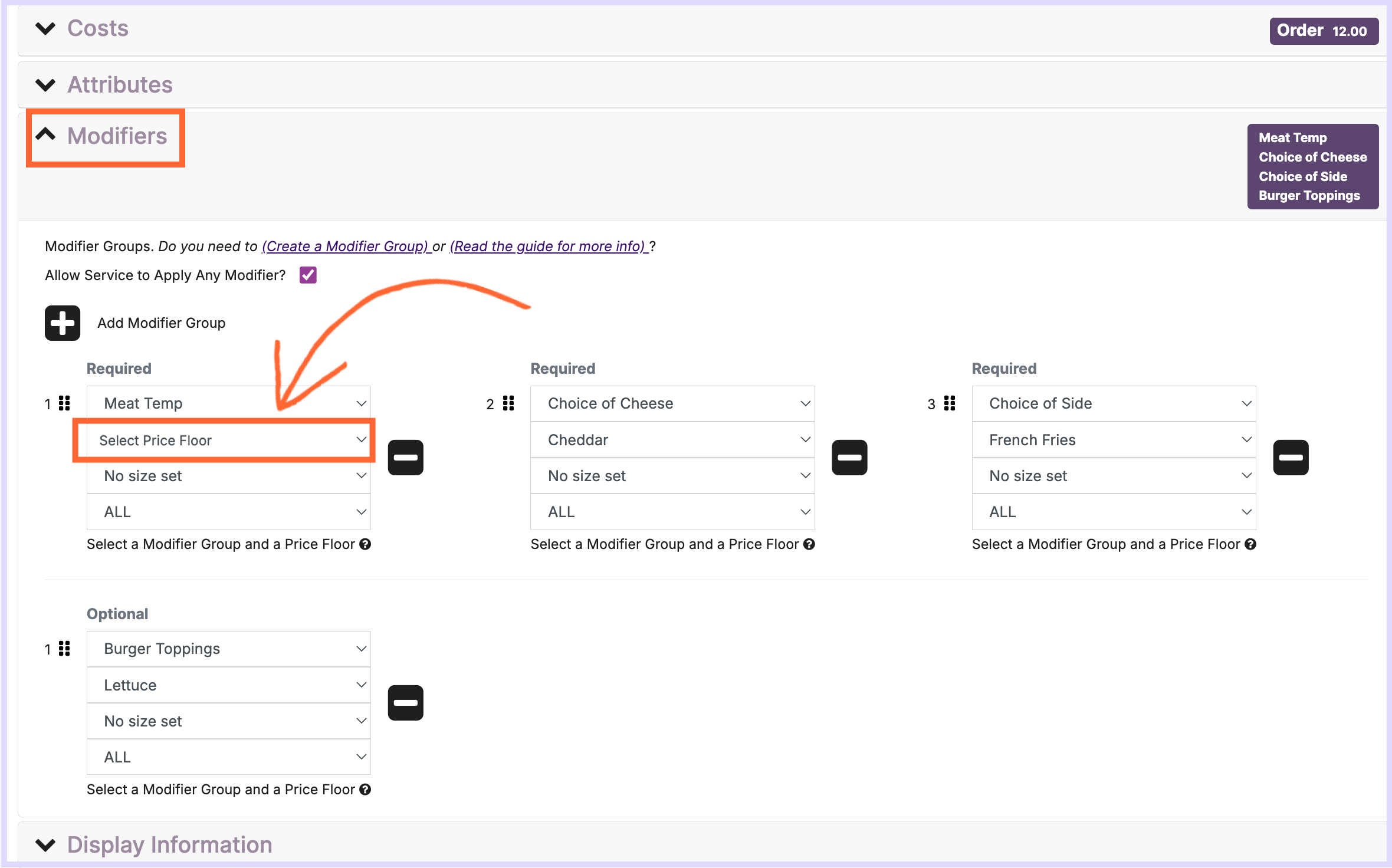Uncheck Allow Service to Apply Any Modifier
The width and height of the screenshot is (1392, 868).
tap(308, 275)
